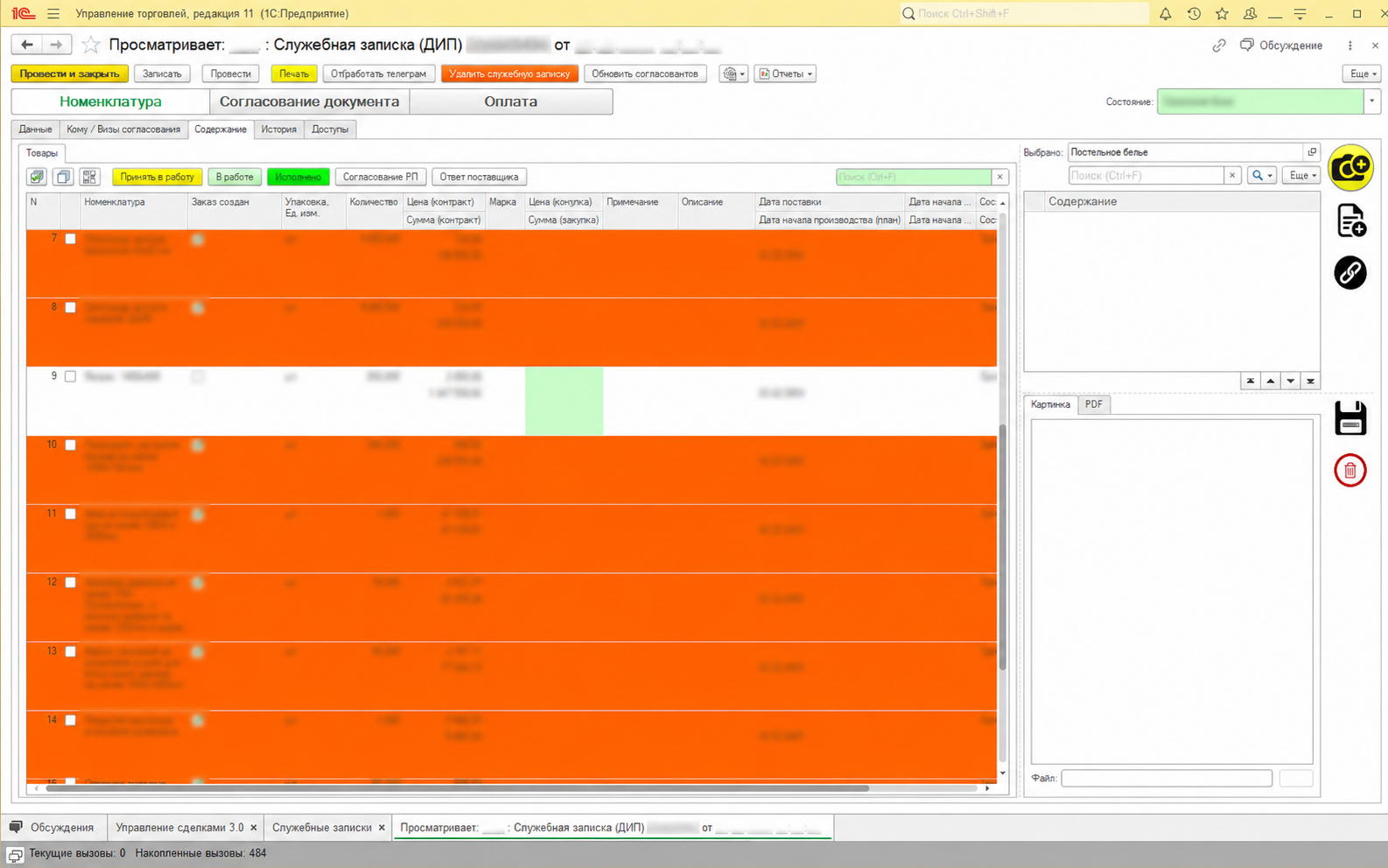Open the 1C logo menu
Image resolution: width=1388 pixels, height=868 pixels.
pyautogui.click(x=24, y=13)
